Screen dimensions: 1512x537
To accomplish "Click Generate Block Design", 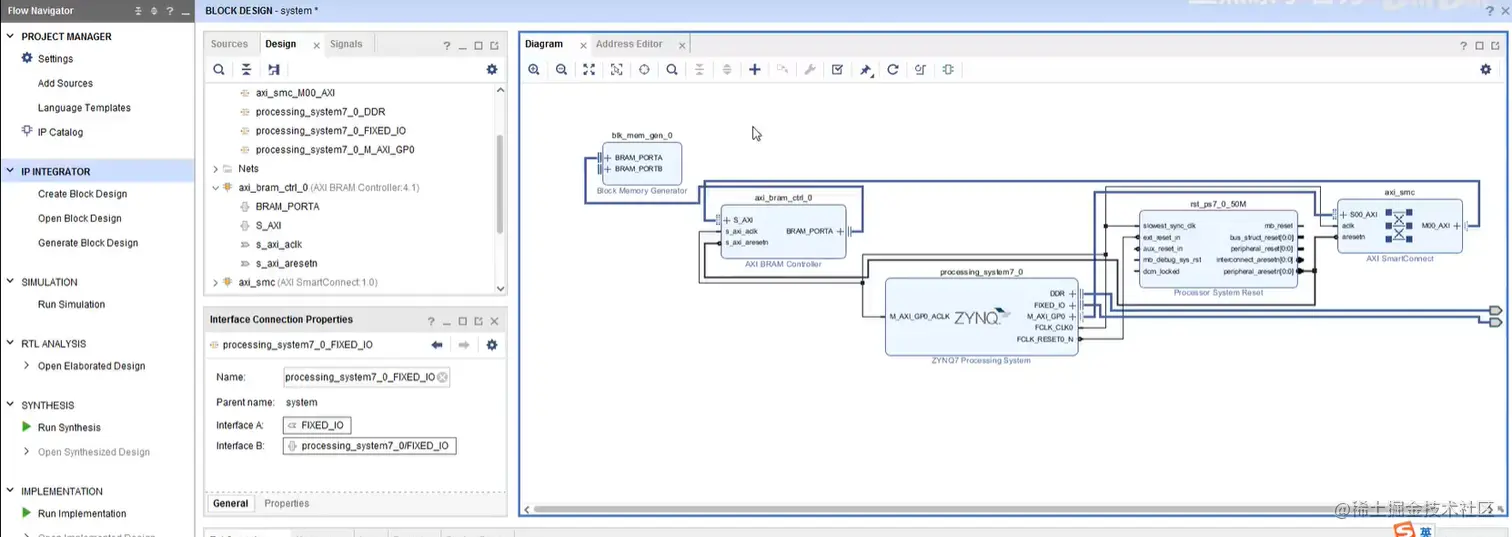I will [x=88, y=243].
